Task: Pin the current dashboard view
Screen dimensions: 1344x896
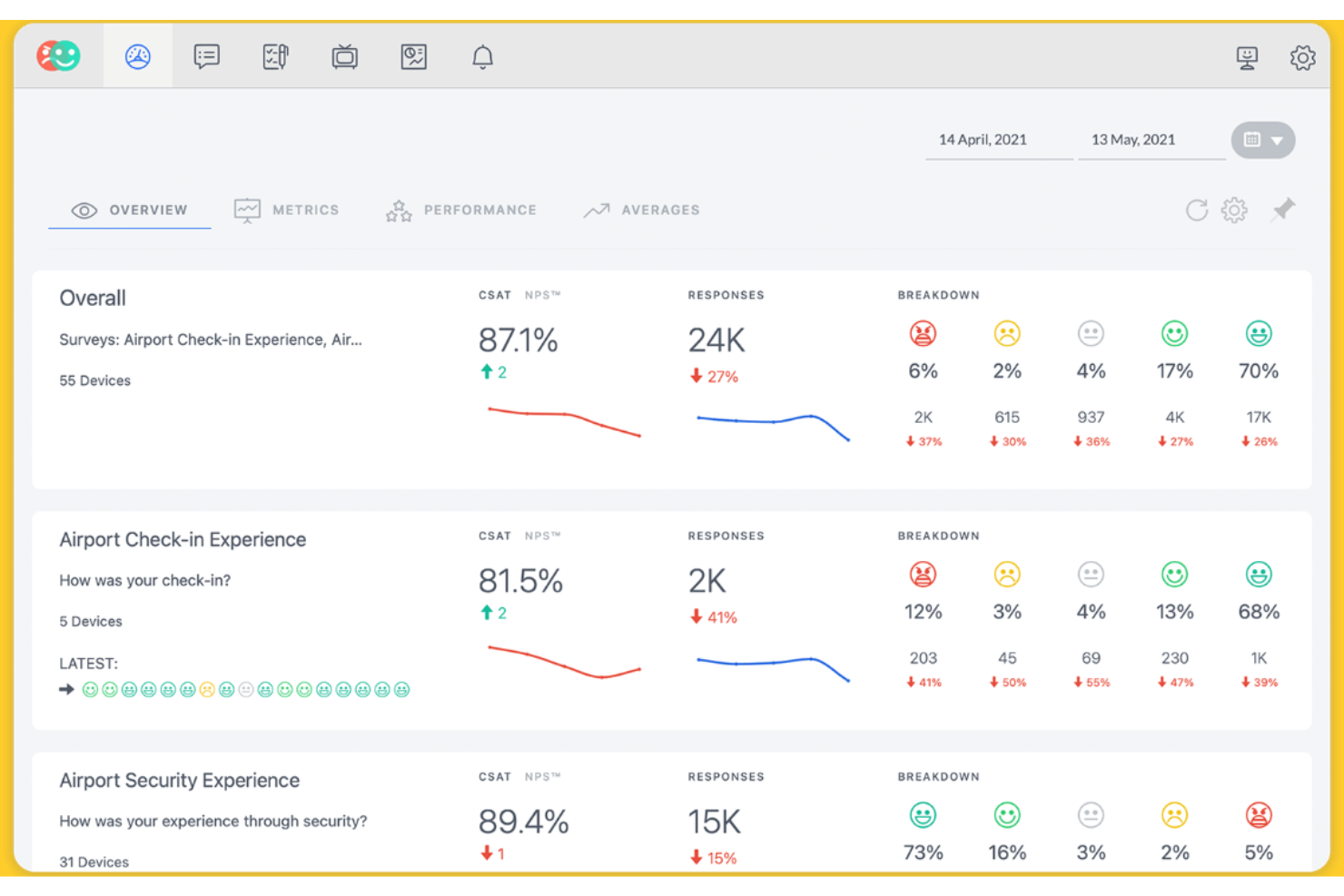Action: 1282,210
